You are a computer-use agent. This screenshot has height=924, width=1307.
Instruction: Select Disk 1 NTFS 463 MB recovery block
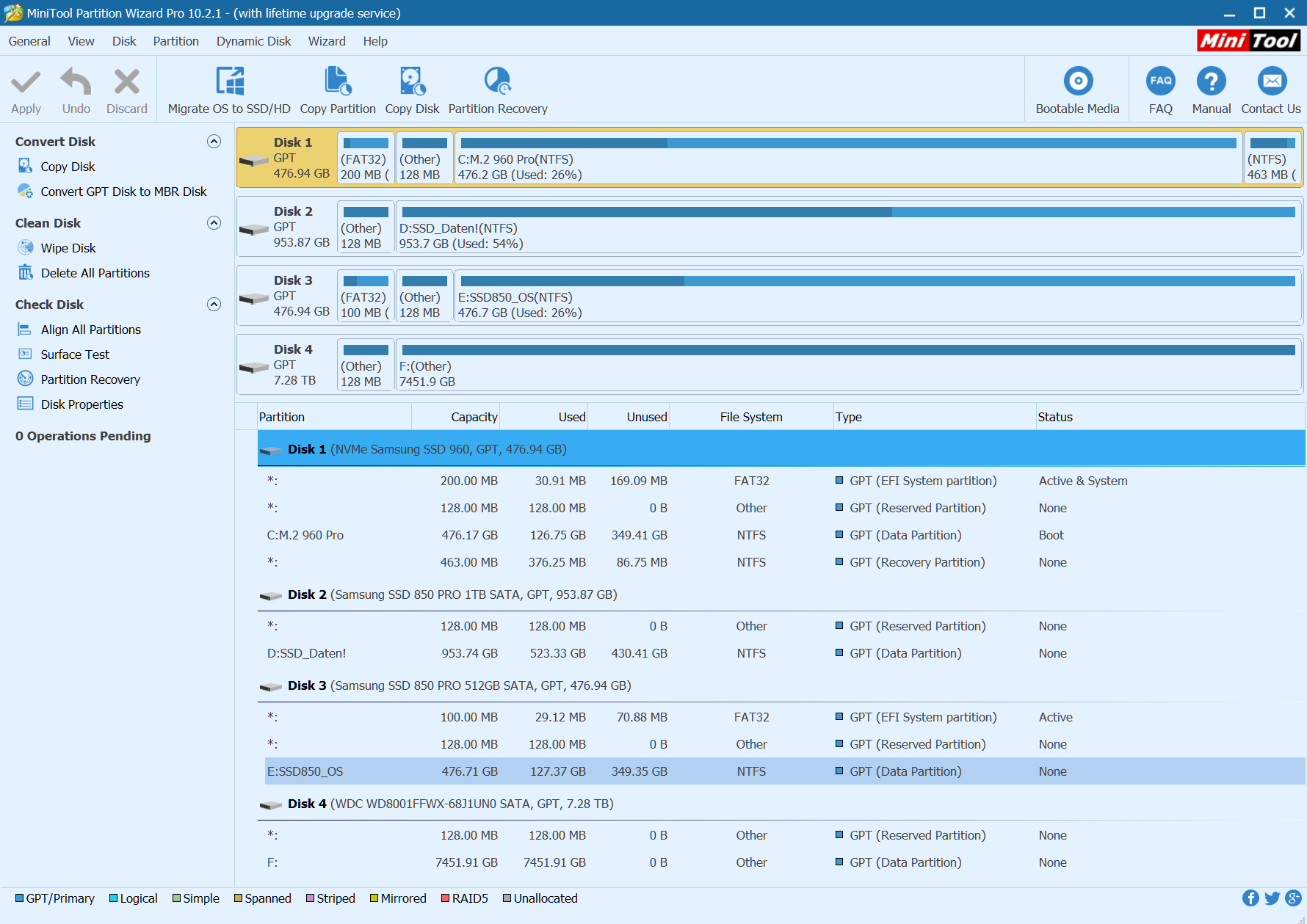1272,158
